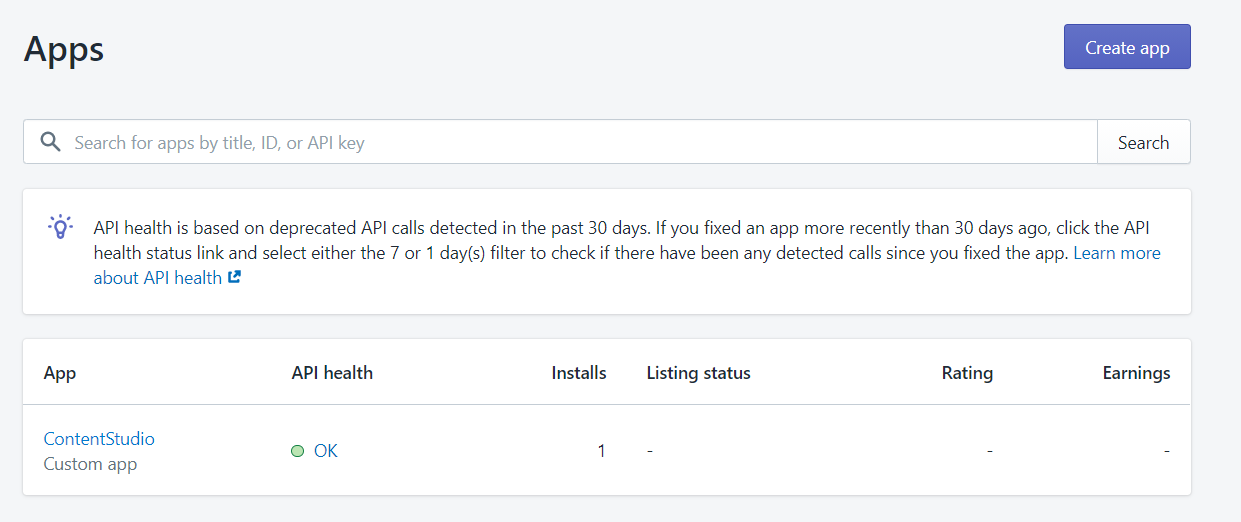This screenshot has height=522, width=1241.
Task: Focus the search apps by title field
Action: pyautogui.click(x=560, y=142)
